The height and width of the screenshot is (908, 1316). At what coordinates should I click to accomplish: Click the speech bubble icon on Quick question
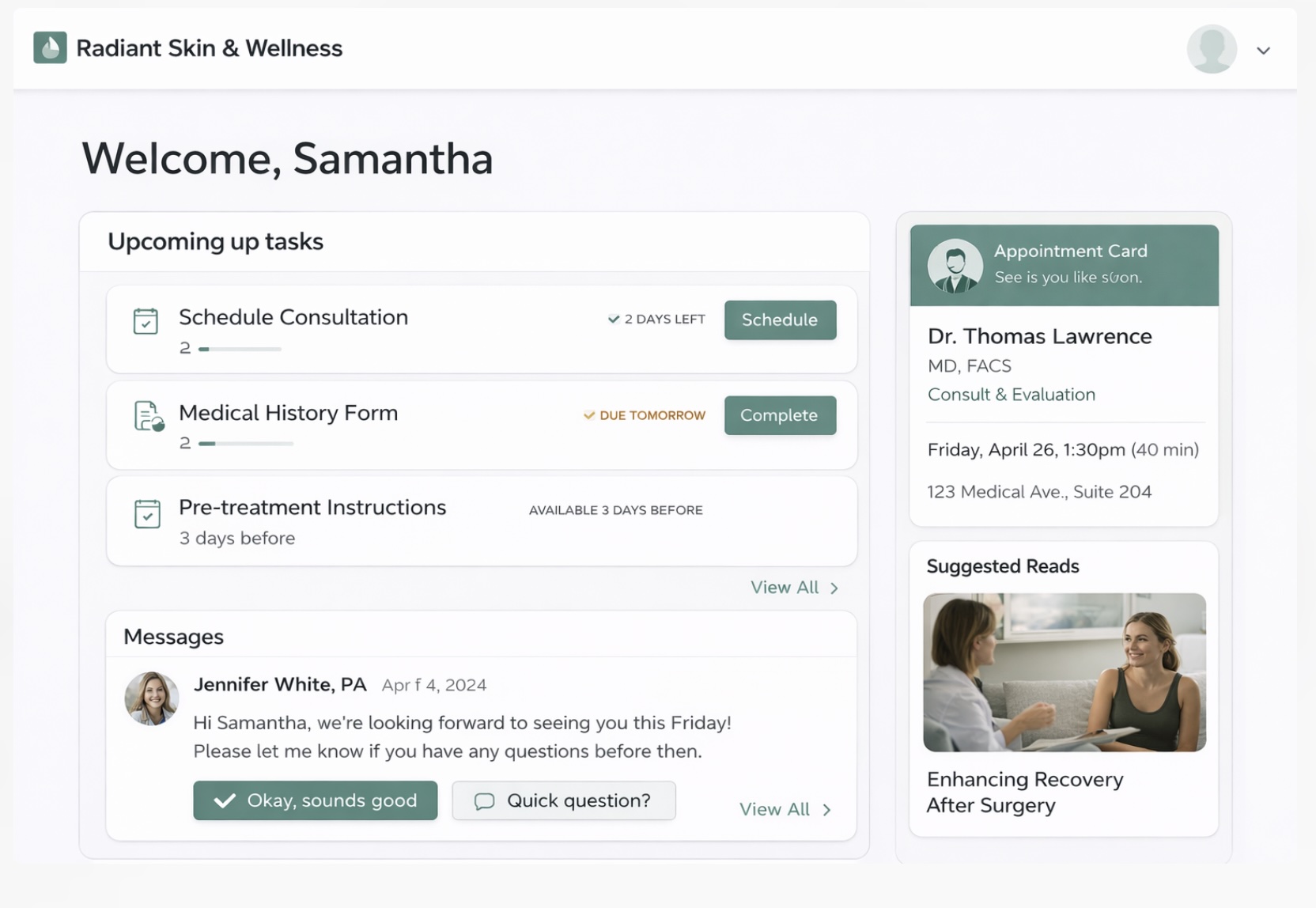tap(484, 800)
